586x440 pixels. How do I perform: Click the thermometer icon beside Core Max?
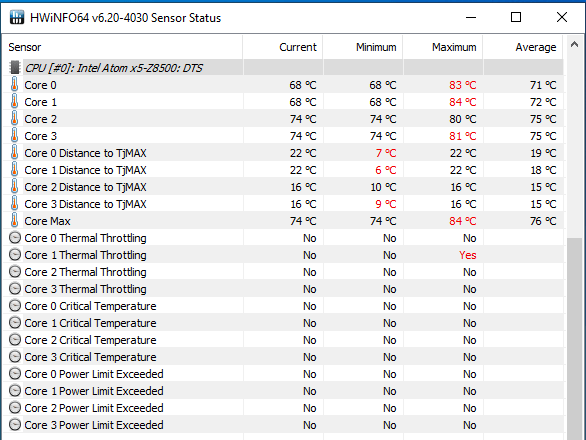tap(14, 221)
